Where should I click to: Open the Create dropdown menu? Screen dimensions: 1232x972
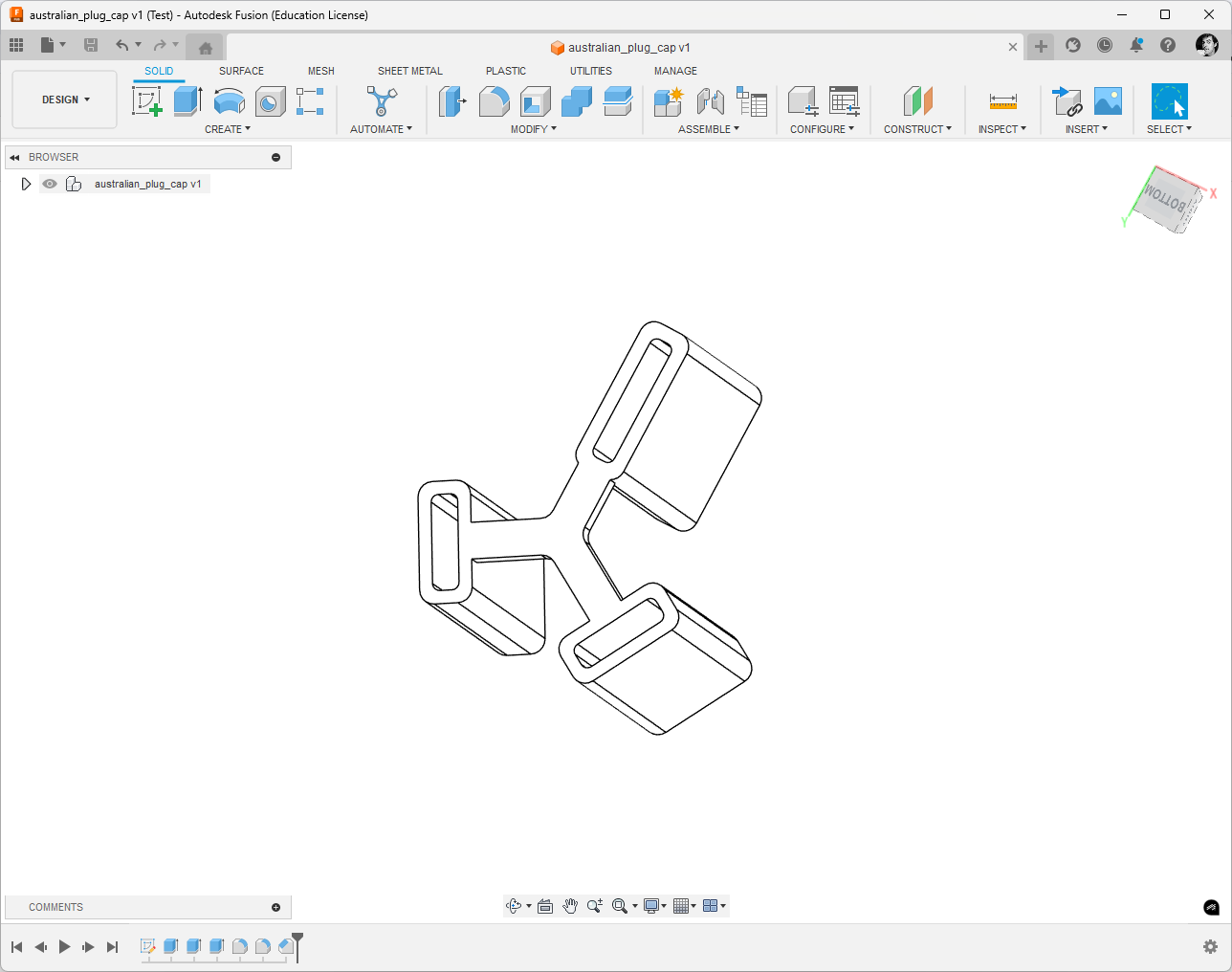228,129
